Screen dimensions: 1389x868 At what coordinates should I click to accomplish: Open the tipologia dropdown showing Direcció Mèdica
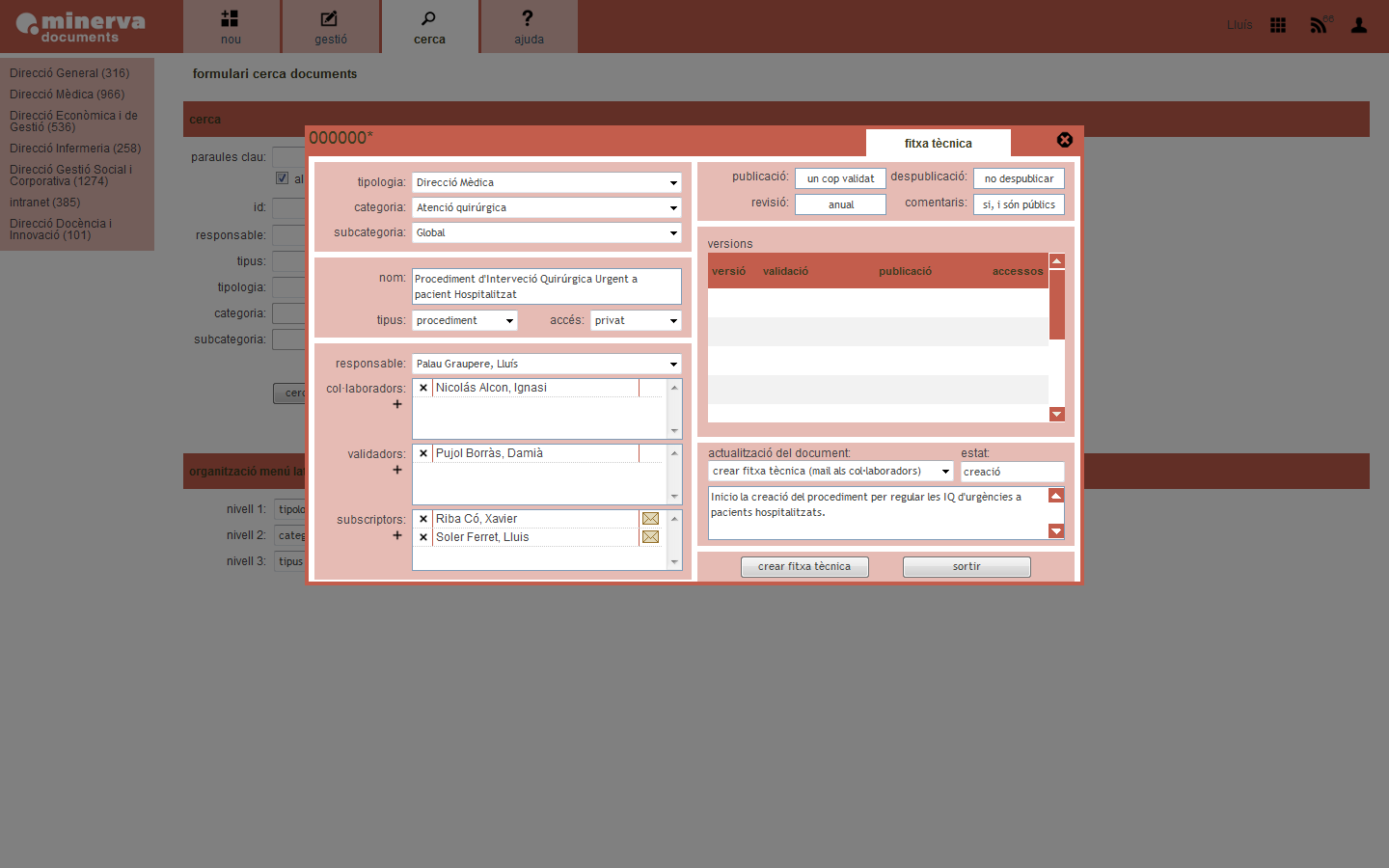[x=546, y=182]
